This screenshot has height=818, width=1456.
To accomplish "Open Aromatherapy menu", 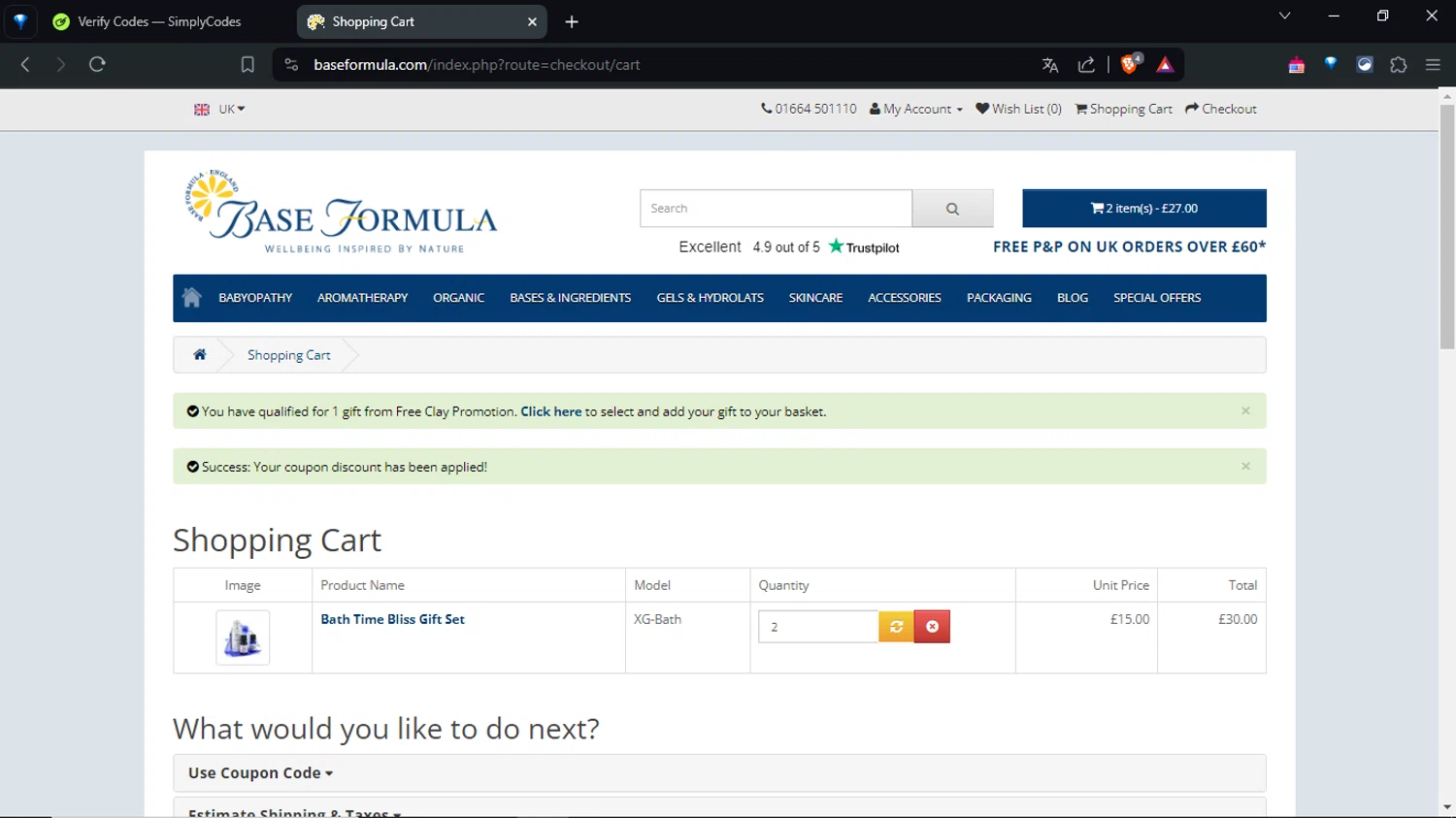I will click(362, 298).
